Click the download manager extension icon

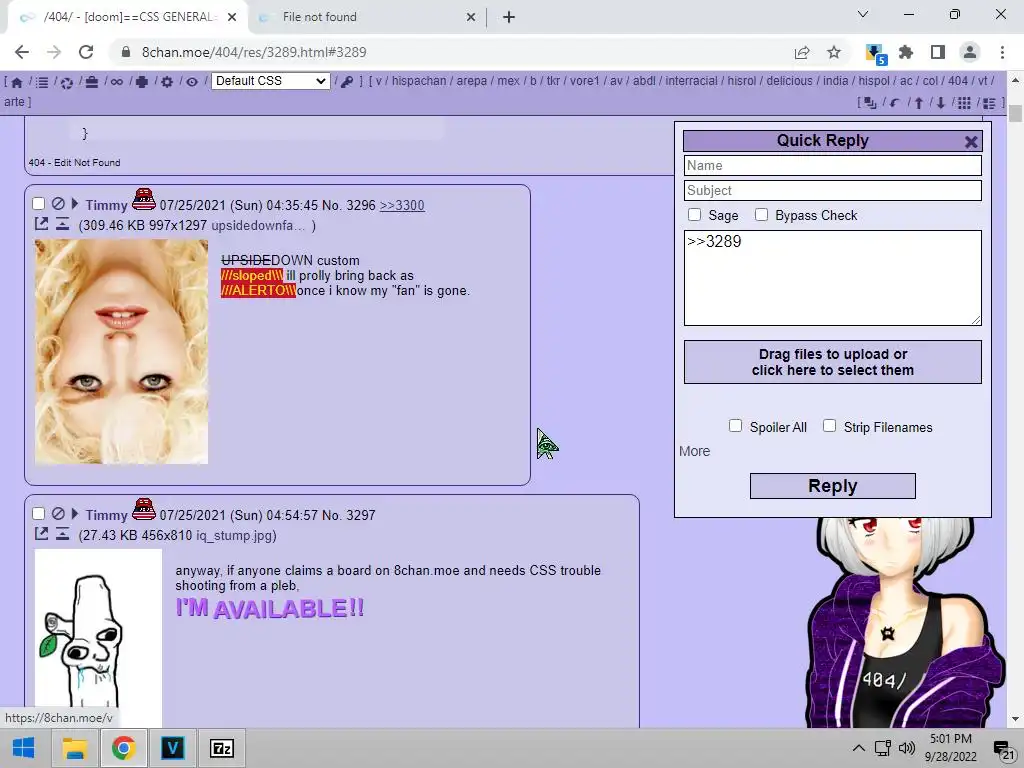pos(874,54)
